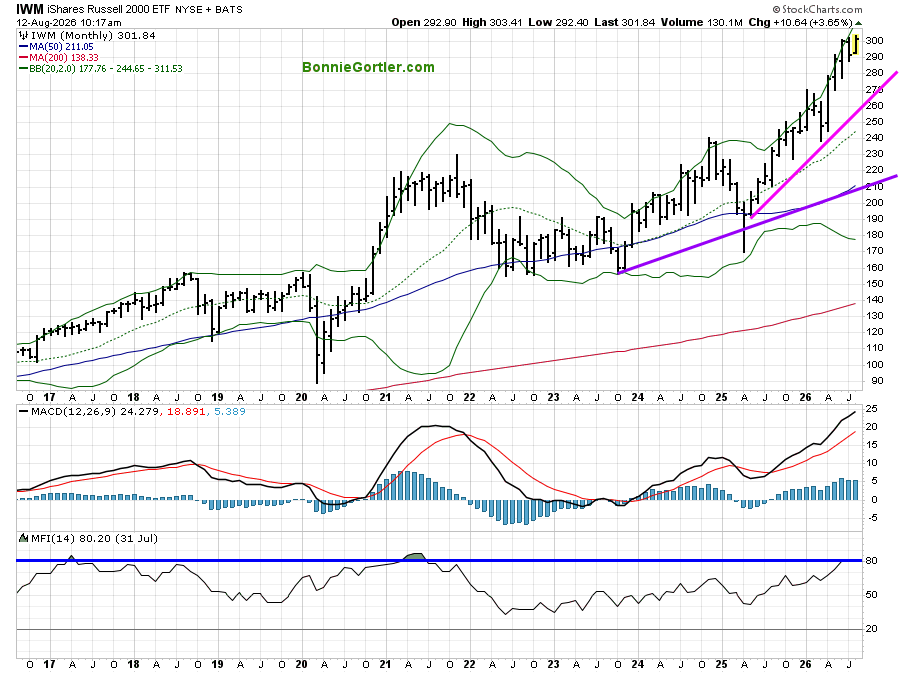Click the copyright icon beside StockCharts.com
This screenshot has height=673, width=900.
777,9
